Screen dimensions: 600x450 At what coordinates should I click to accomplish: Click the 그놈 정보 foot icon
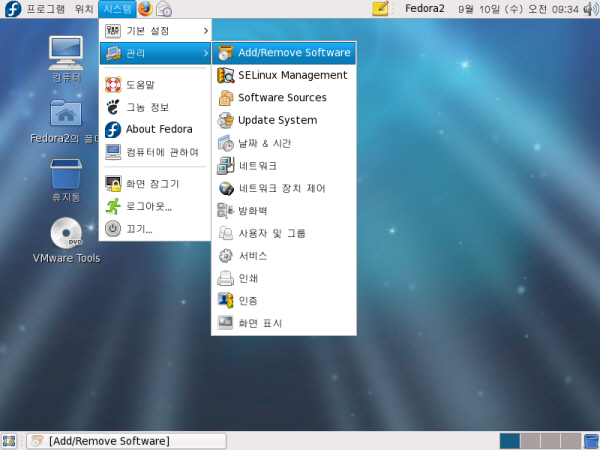pos(113,107)
